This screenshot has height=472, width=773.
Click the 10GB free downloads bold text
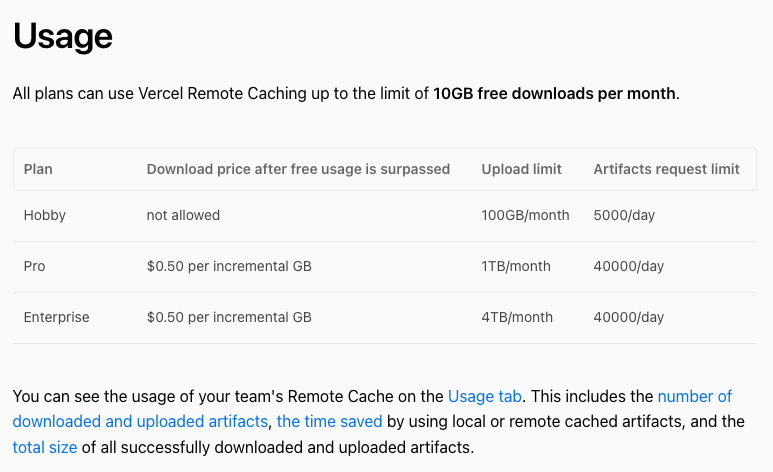pos(556,93)
